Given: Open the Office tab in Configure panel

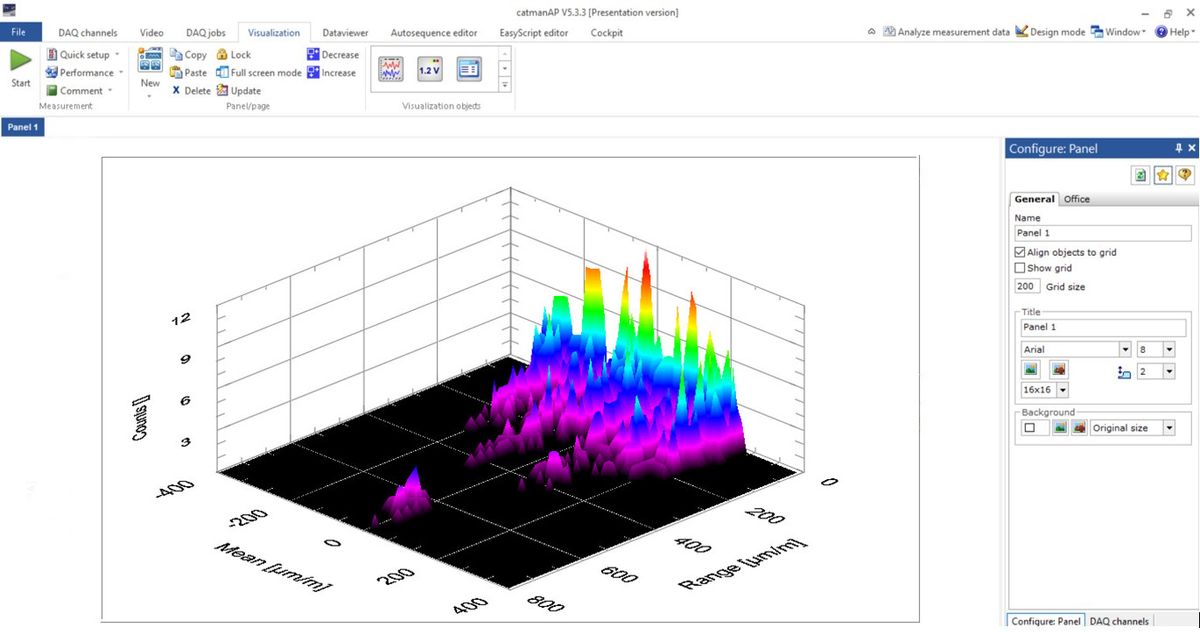Looking at the screenshot, I should [1076, 199].
